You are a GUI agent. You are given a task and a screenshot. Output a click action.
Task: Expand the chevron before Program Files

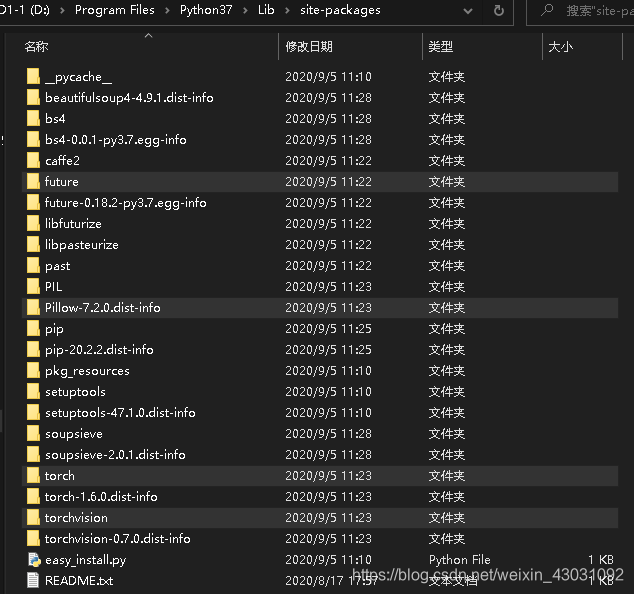tap(62, 11)
